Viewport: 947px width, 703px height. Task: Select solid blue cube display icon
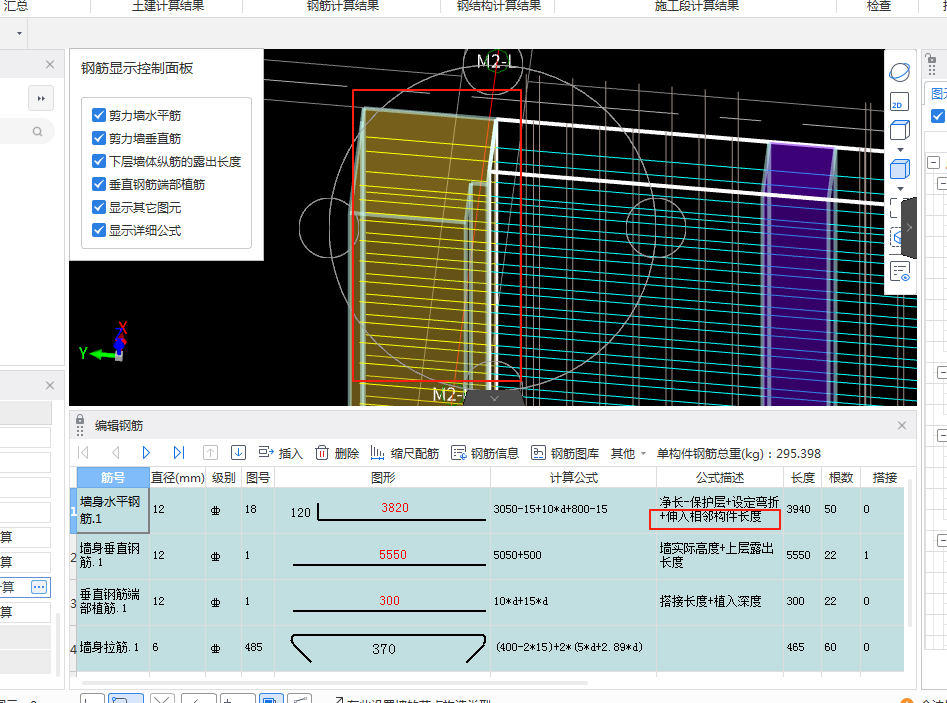click(x=899, y=169)
